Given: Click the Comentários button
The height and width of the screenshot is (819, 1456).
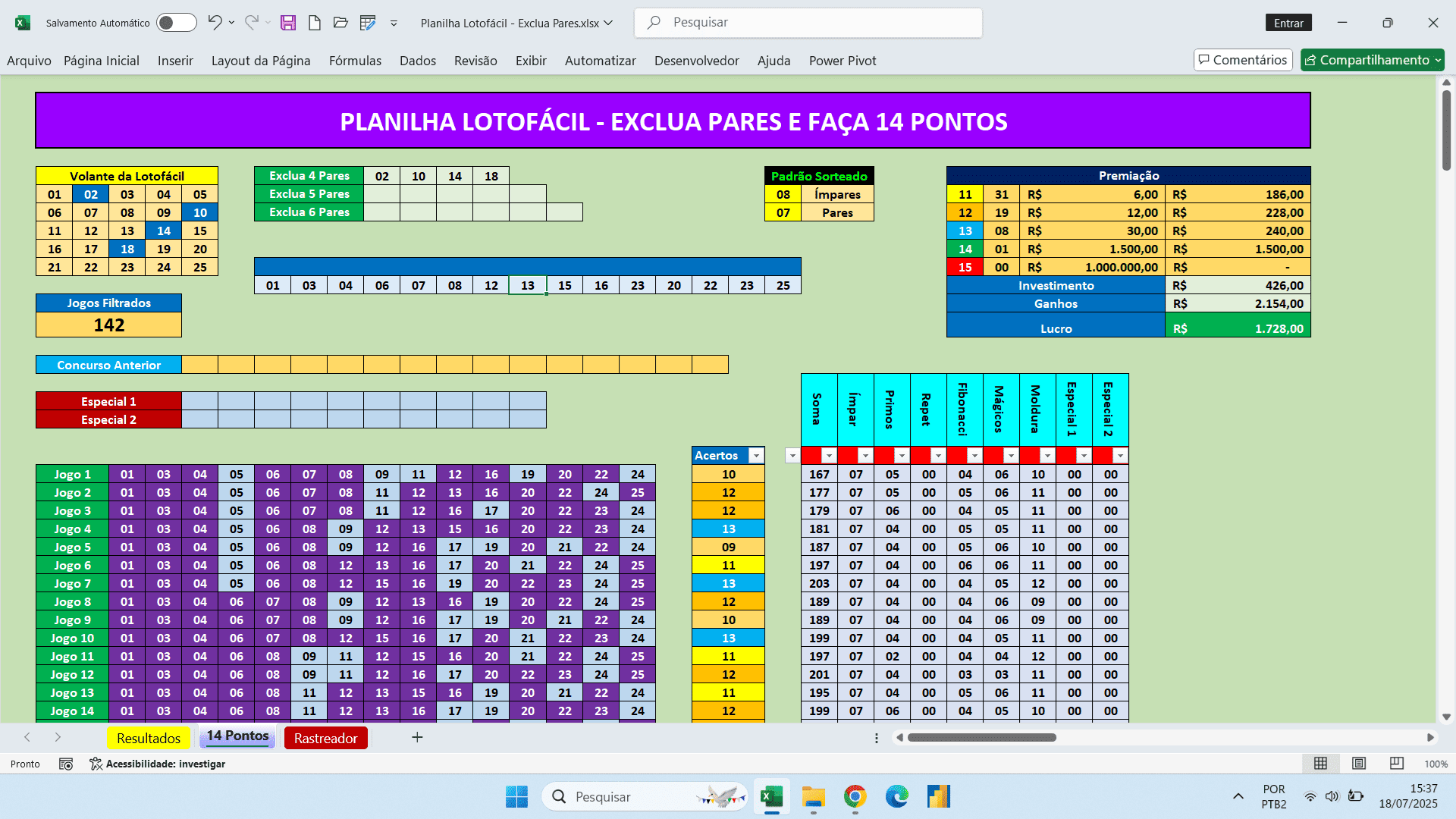Looking at the screenshot, I should (x=1242, y=60).
